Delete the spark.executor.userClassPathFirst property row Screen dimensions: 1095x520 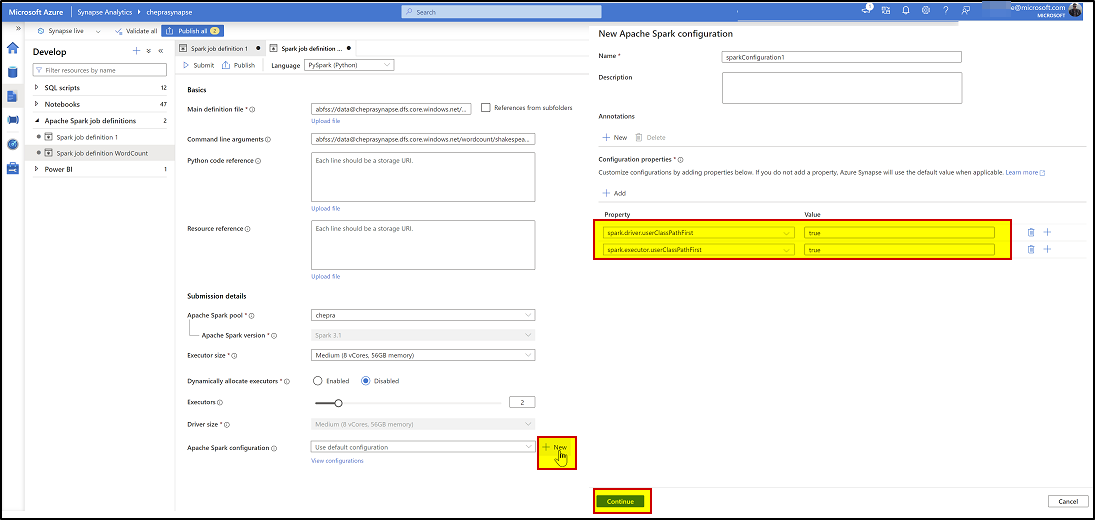click(x=1031, y=249)
